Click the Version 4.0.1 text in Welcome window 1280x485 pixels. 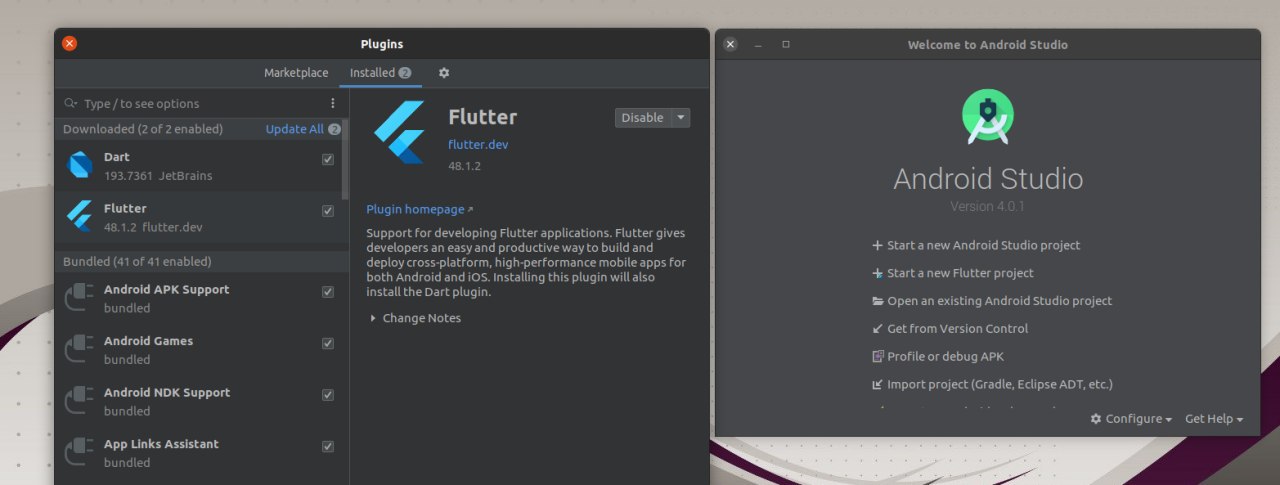coord(987,206)
